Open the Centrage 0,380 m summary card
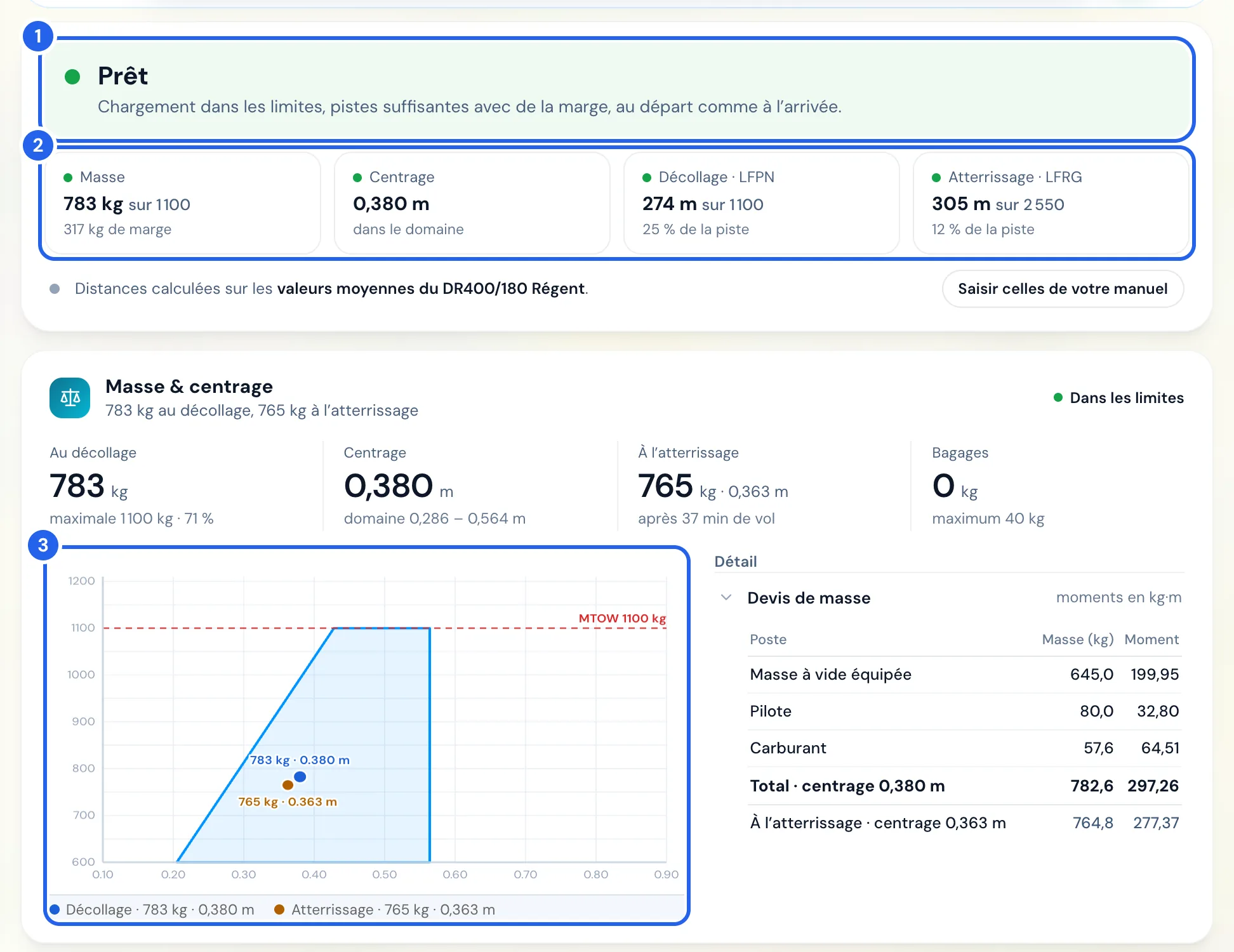The image size is (1234, 952). (x=472, y=203)
